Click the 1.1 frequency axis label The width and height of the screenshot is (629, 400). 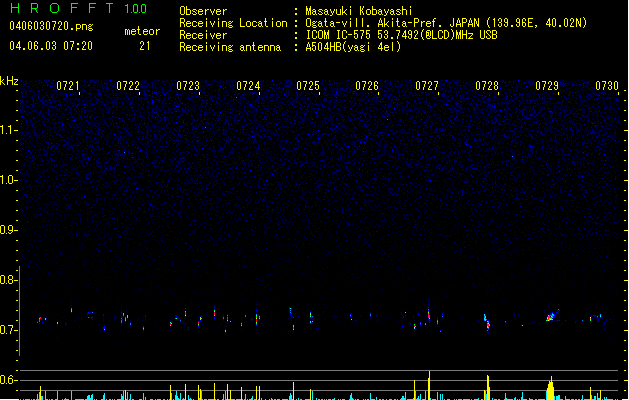pos(8,130)
